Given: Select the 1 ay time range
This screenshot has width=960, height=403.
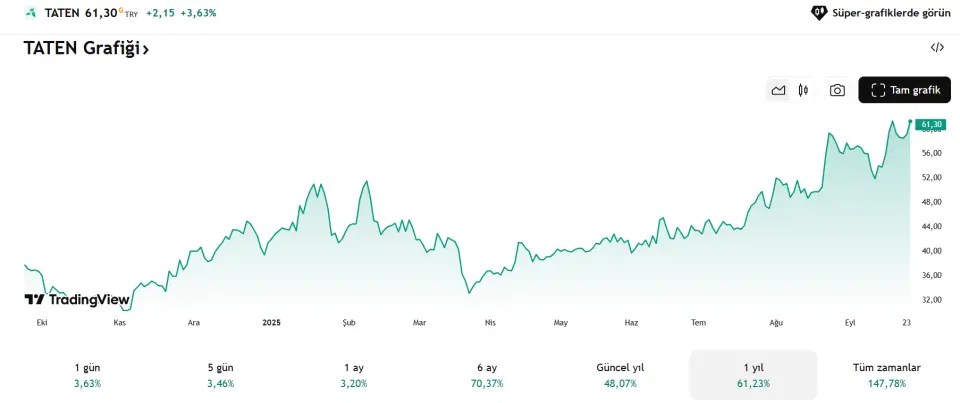Looking at the screenshot, I should 353,375.
